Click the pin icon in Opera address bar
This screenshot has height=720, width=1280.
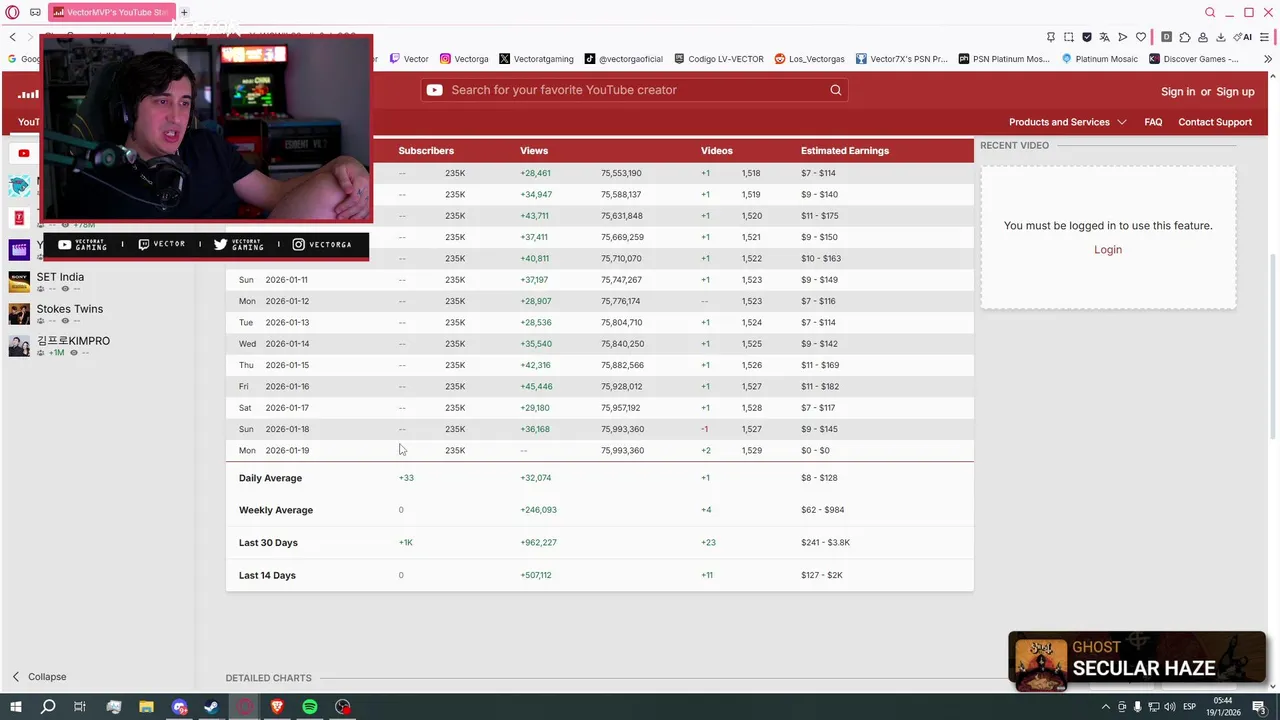[x=1051, y=37]
